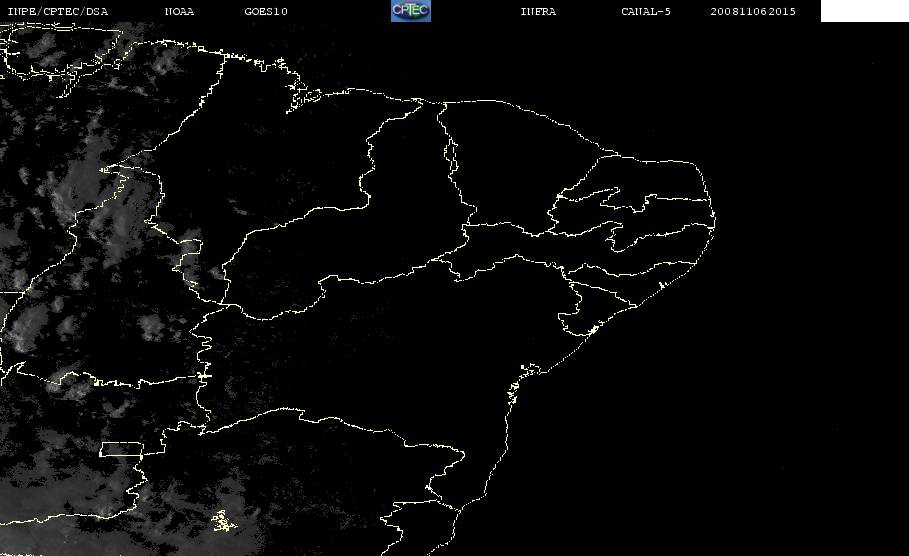Click the blank white box beside the timestamp
The width and height of the screenshot is (909, 556).
[864, 10]
